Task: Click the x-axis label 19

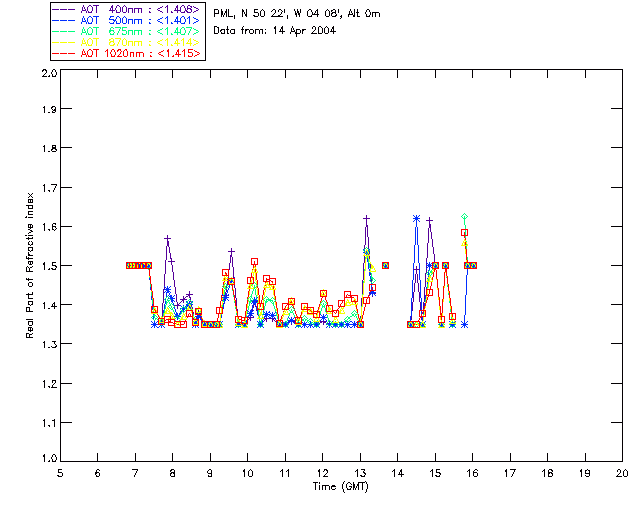Action: (585, 473)
